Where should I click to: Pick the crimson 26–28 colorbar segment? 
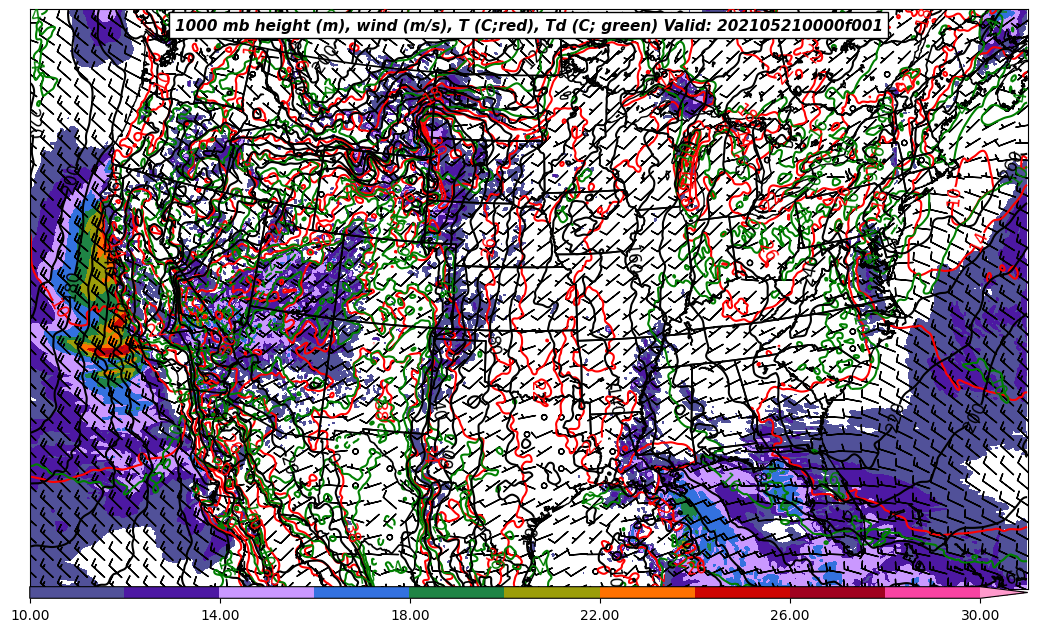tap(837, 592)
